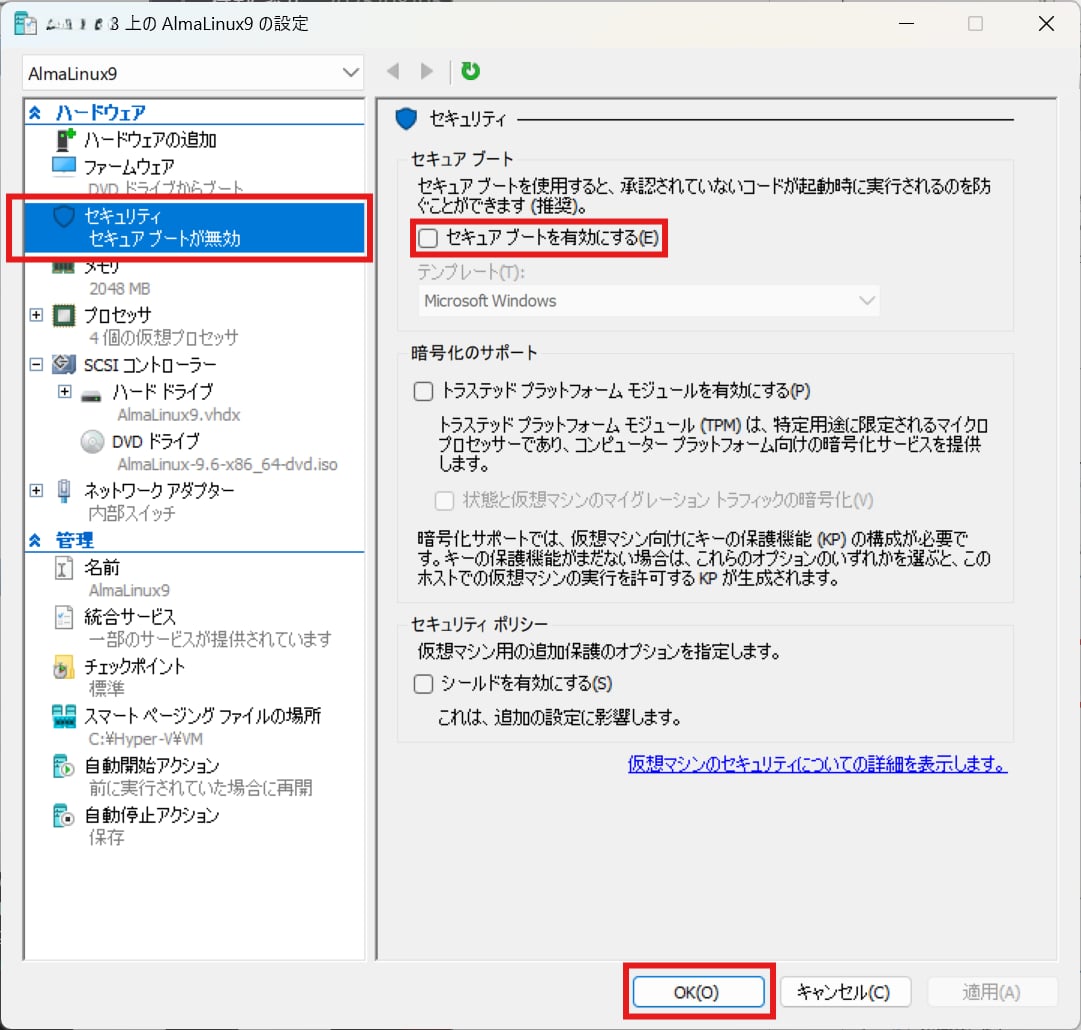Screen dimensions: 1081x1030
Task: Click the DVD drive (DVD ドライブ) disc icon
Action: (93, 441)
